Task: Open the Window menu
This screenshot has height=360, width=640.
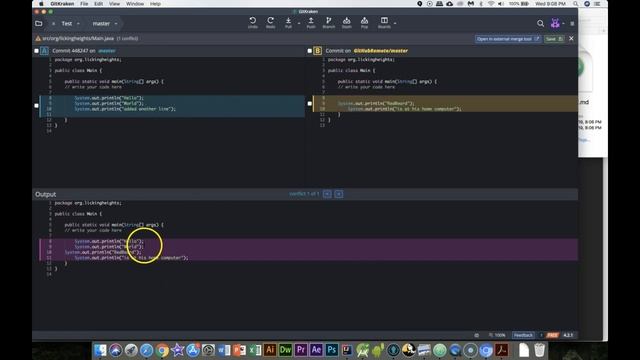Action: click(x=135, y=4)
